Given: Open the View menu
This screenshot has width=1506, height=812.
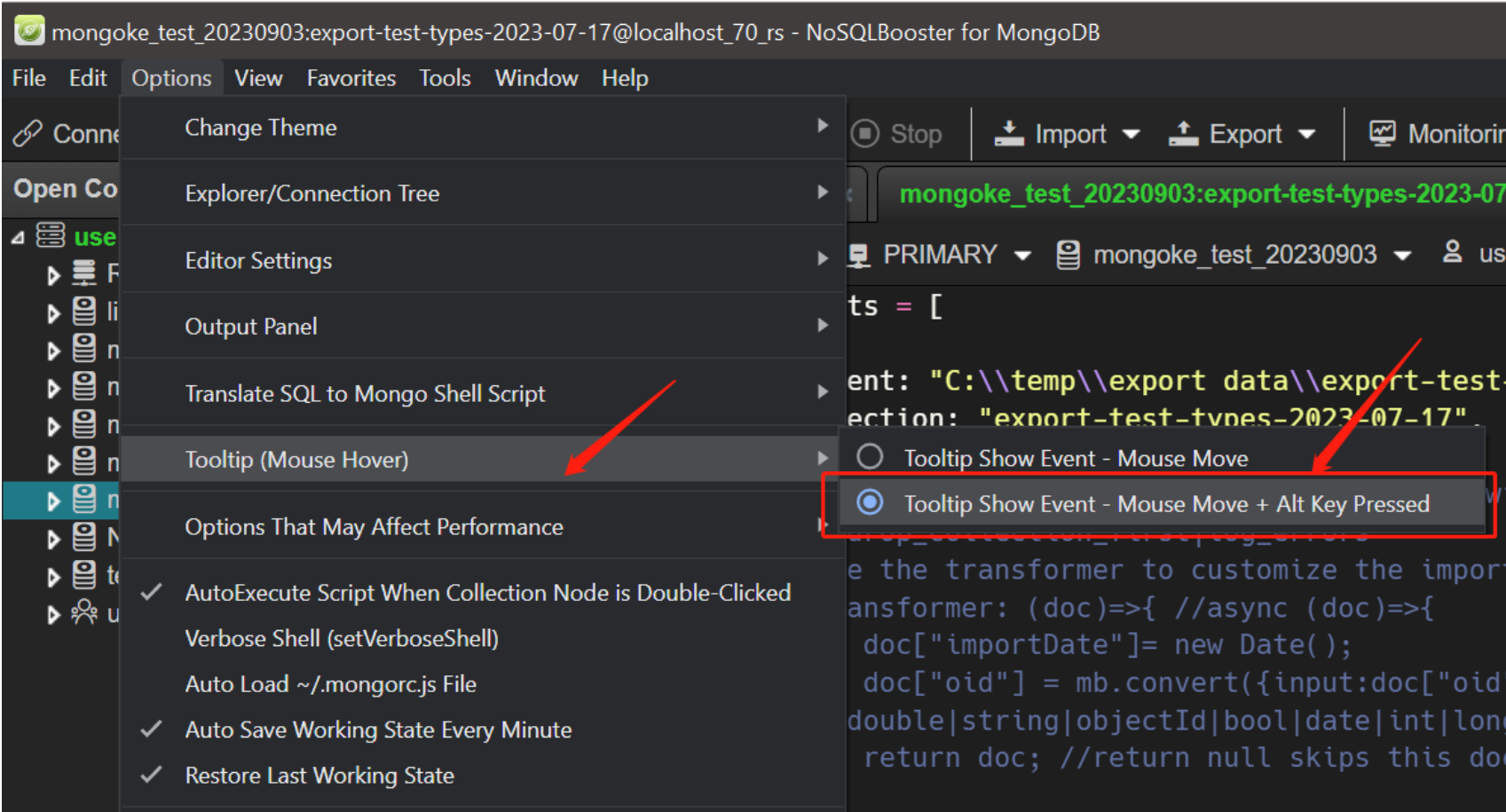Looking at the screenshot, I should [258, 78].
